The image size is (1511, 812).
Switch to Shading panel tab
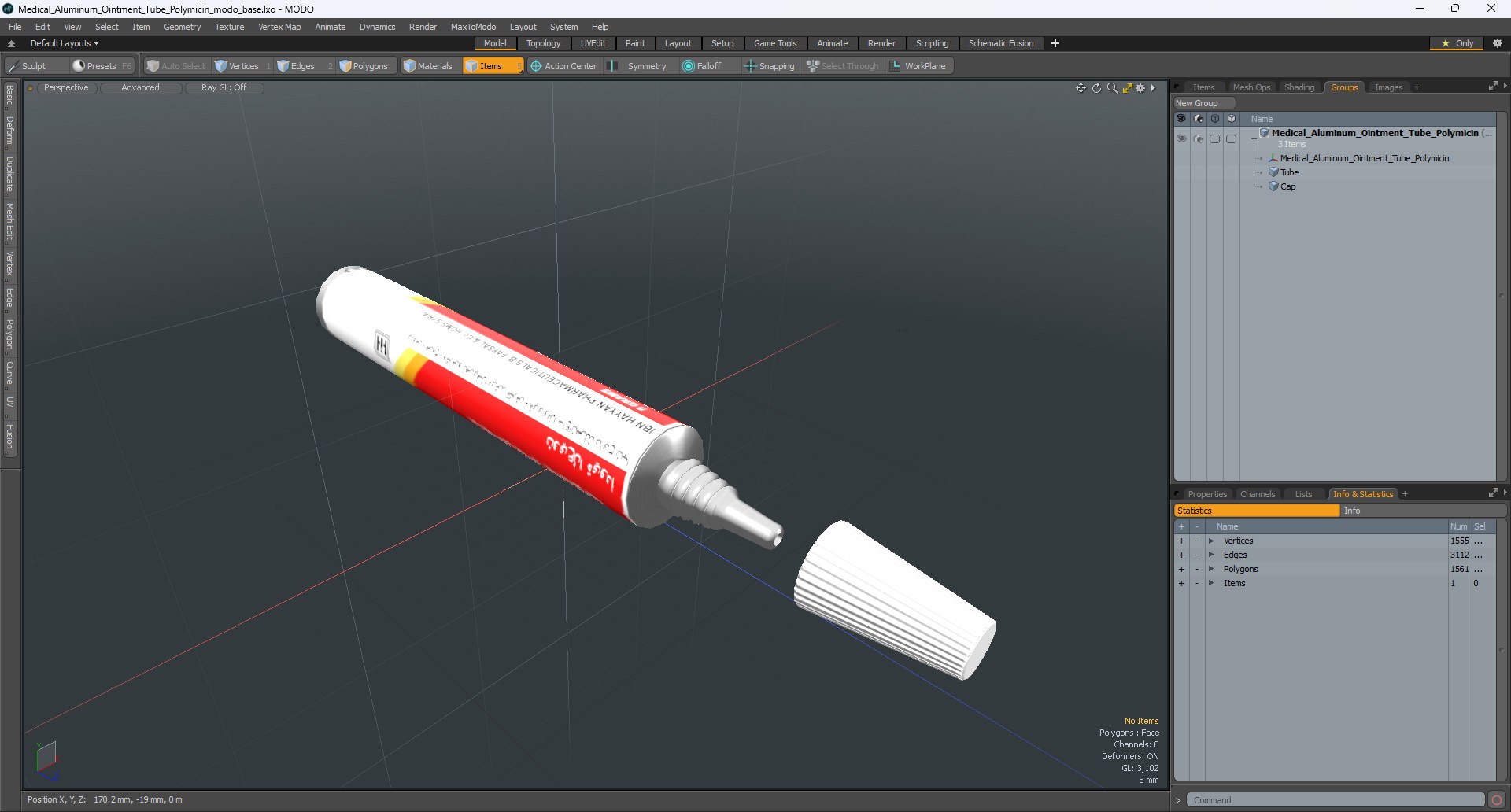[x=1299, y=87]
